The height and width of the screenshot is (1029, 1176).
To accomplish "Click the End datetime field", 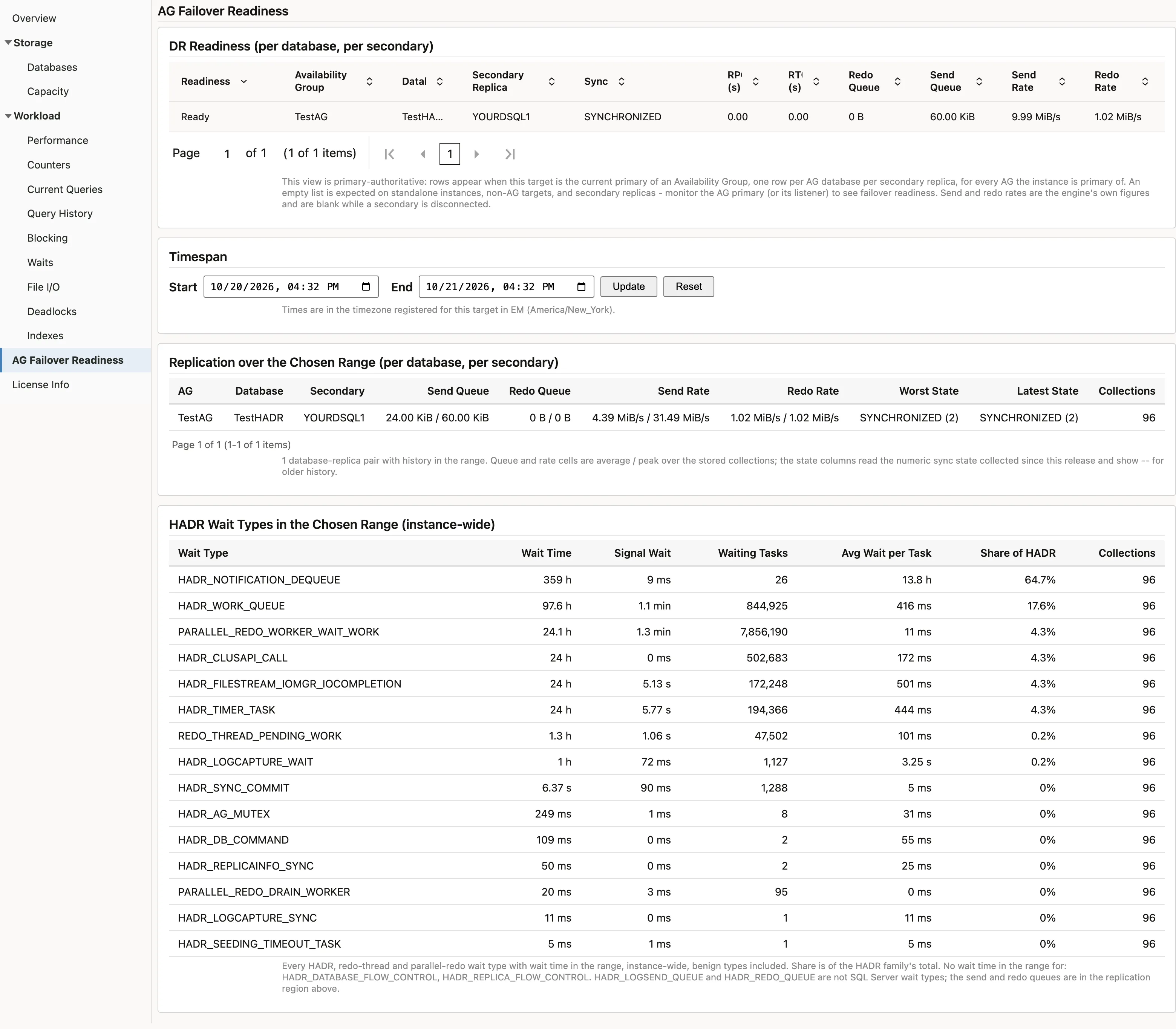I will pos(506,286).
